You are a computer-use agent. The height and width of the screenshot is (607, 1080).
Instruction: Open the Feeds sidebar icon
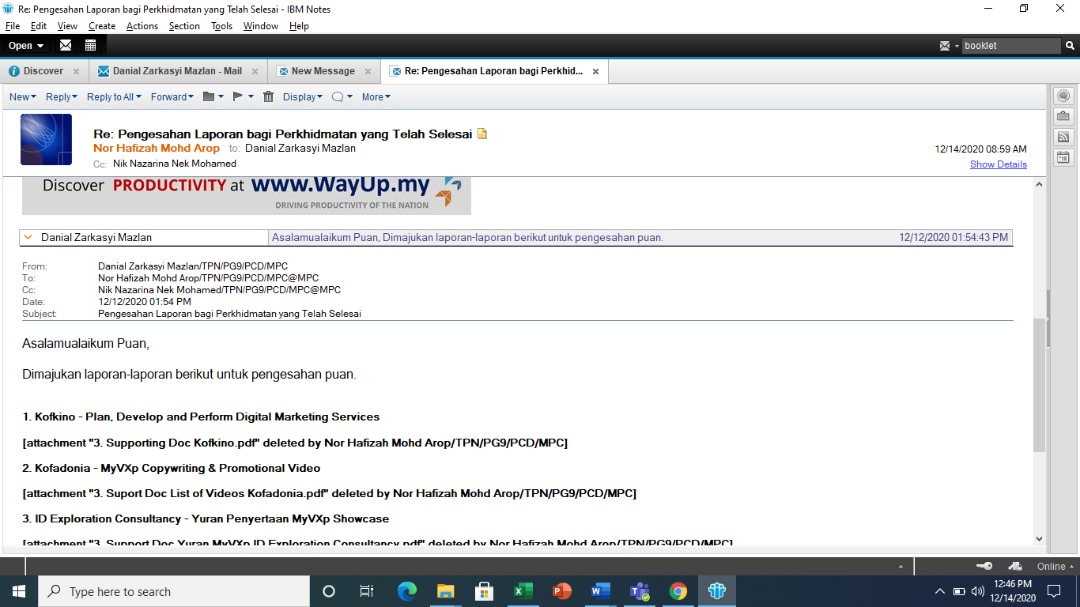pyautogui.click(x=1063, y=137)
